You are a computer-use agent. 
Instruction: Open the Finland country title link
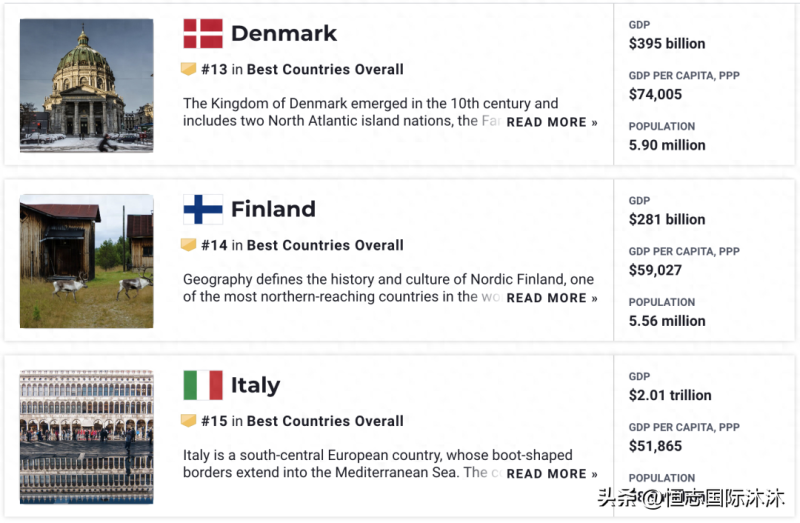[273, 209]
